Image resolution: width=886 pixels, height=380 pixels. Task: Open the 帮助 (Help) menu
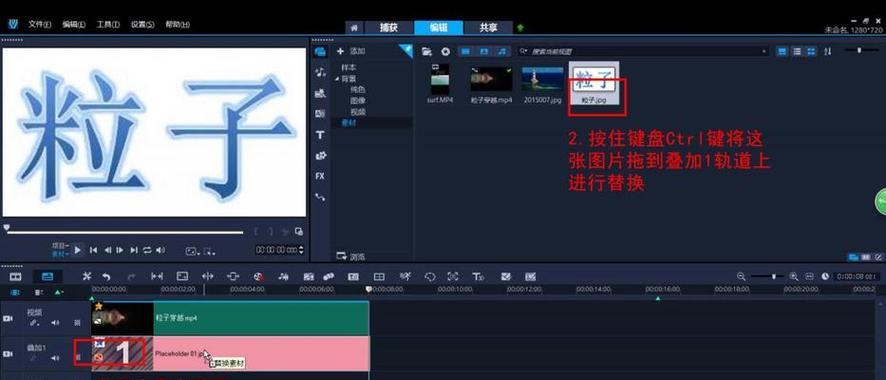pos(177,25)
